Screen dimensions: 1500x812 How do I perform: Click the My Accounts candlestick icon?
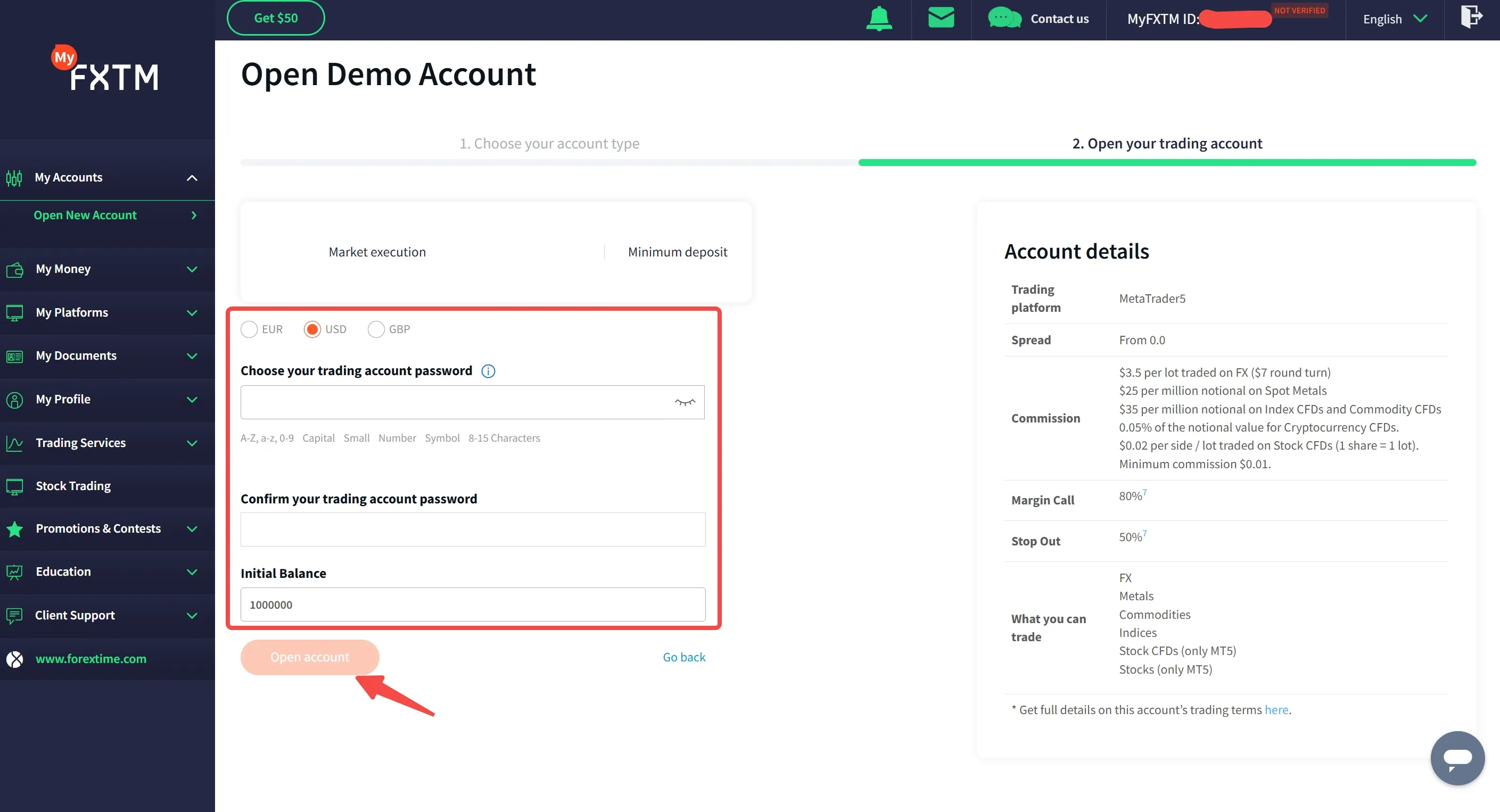point(14,178)
